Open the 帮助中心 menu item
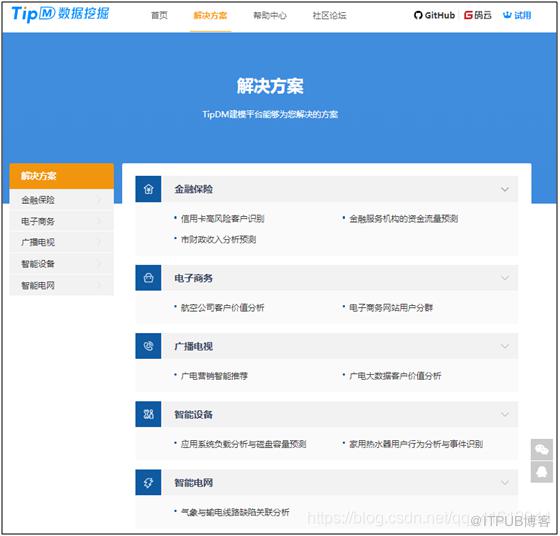Screen dimensions: 560x536 (270, 15)
